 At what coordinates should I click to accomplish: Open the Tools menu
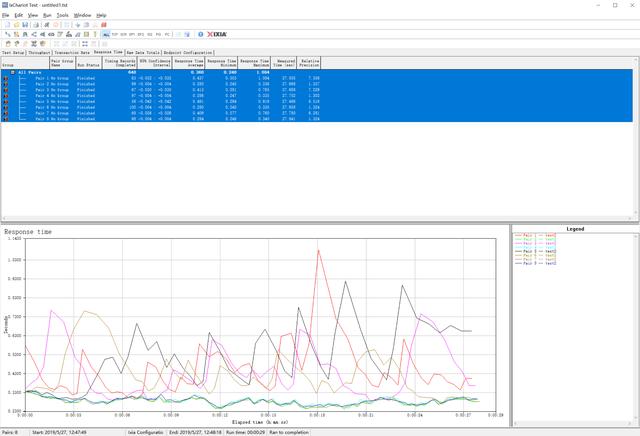63,16
